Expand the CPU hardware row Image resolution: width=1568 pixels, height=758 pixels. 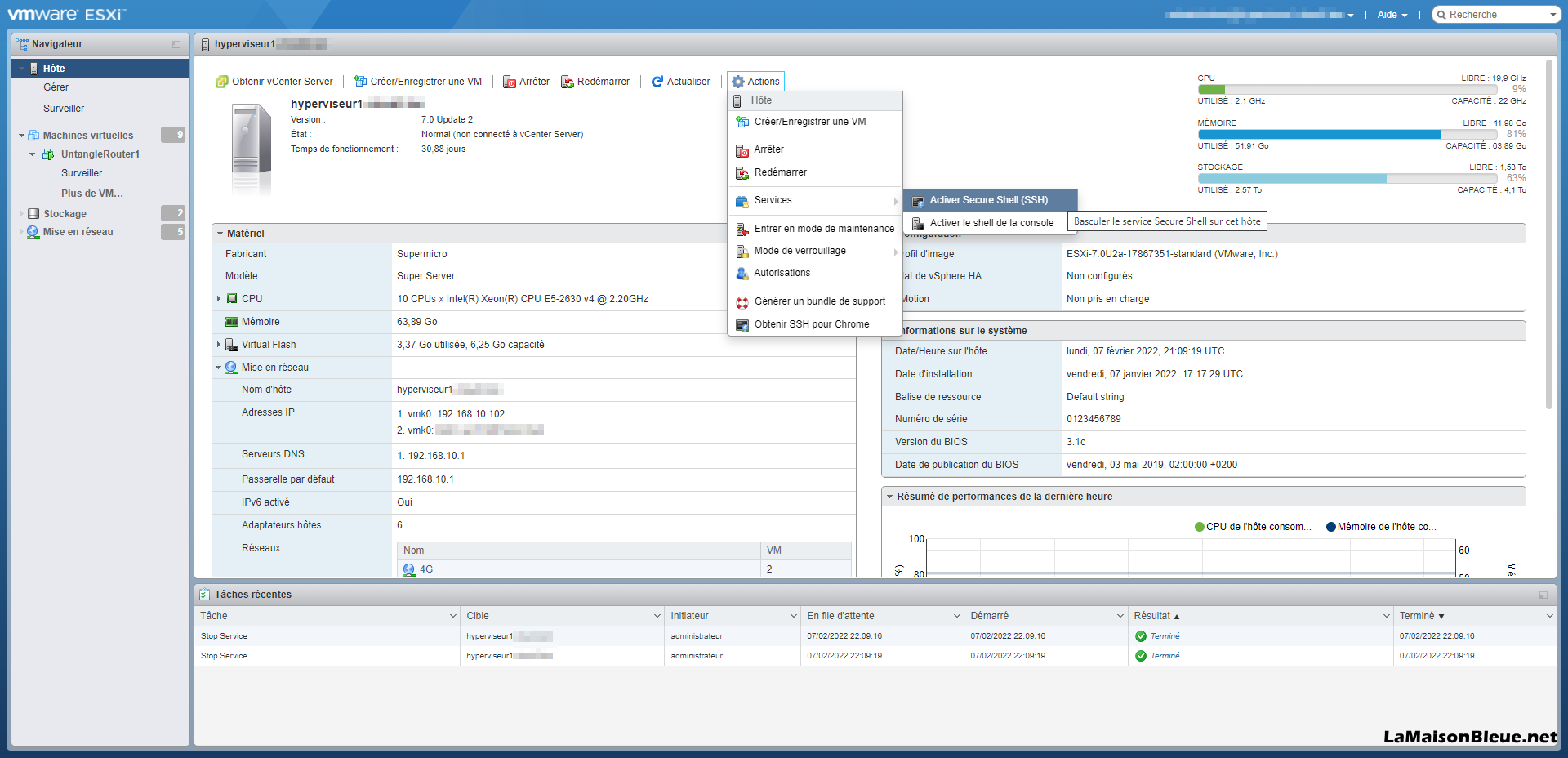[219, 299]
